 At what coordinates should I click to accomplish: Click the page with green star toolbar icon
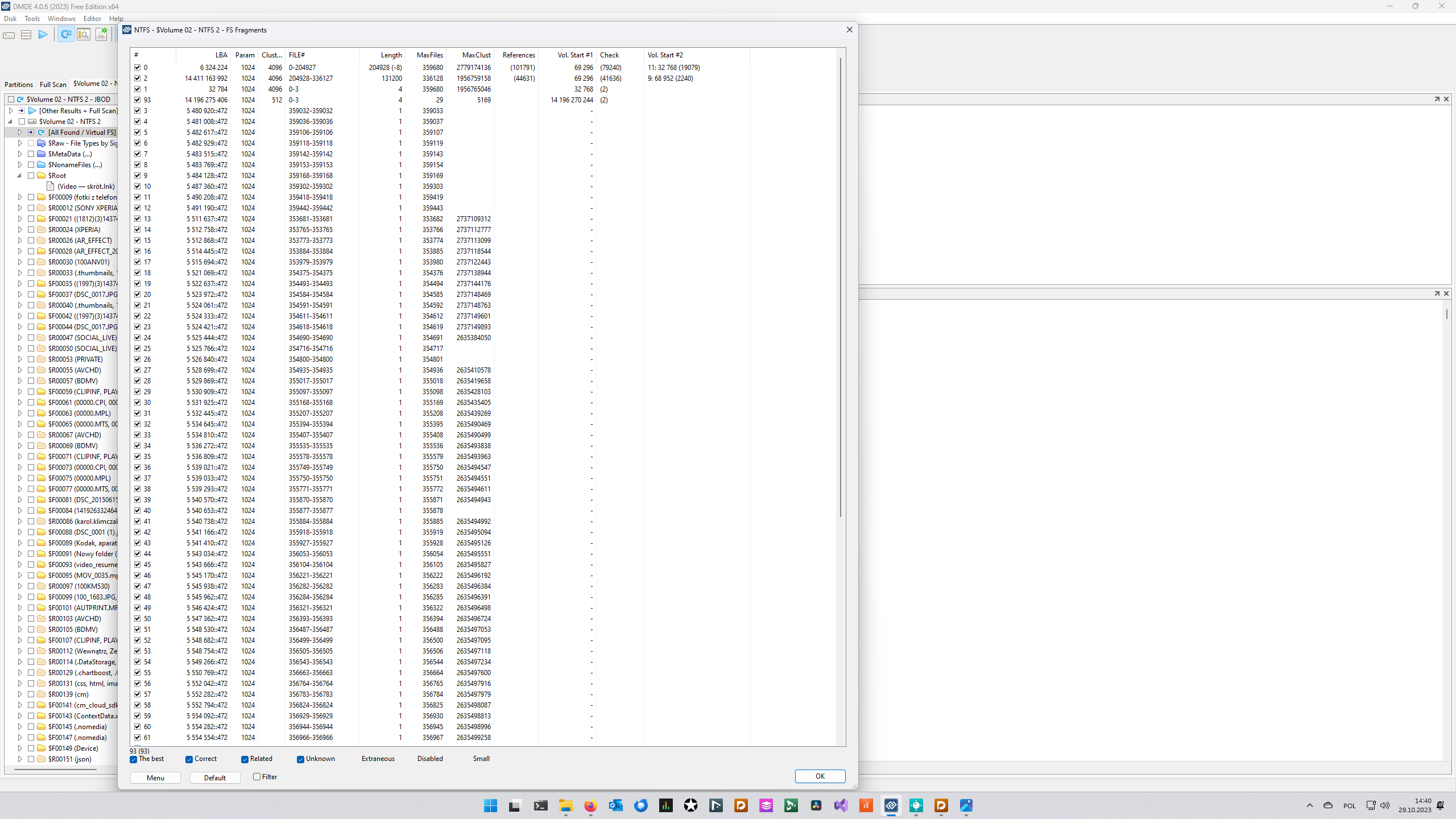[x=101, y=35]
